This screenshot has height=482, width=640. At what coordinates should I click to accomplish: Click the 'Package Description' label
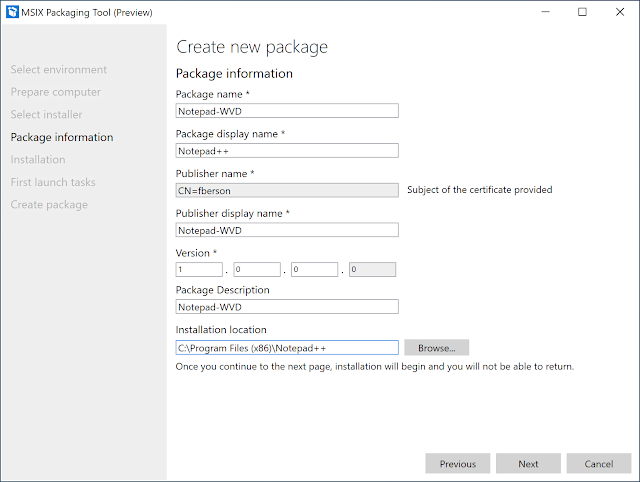[x=222, y=290]
